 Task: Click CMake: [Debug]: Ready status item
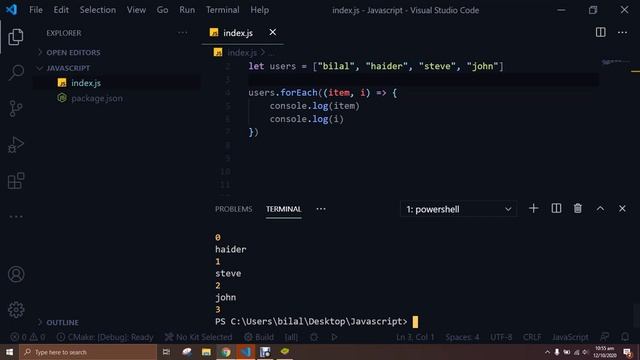105,337
